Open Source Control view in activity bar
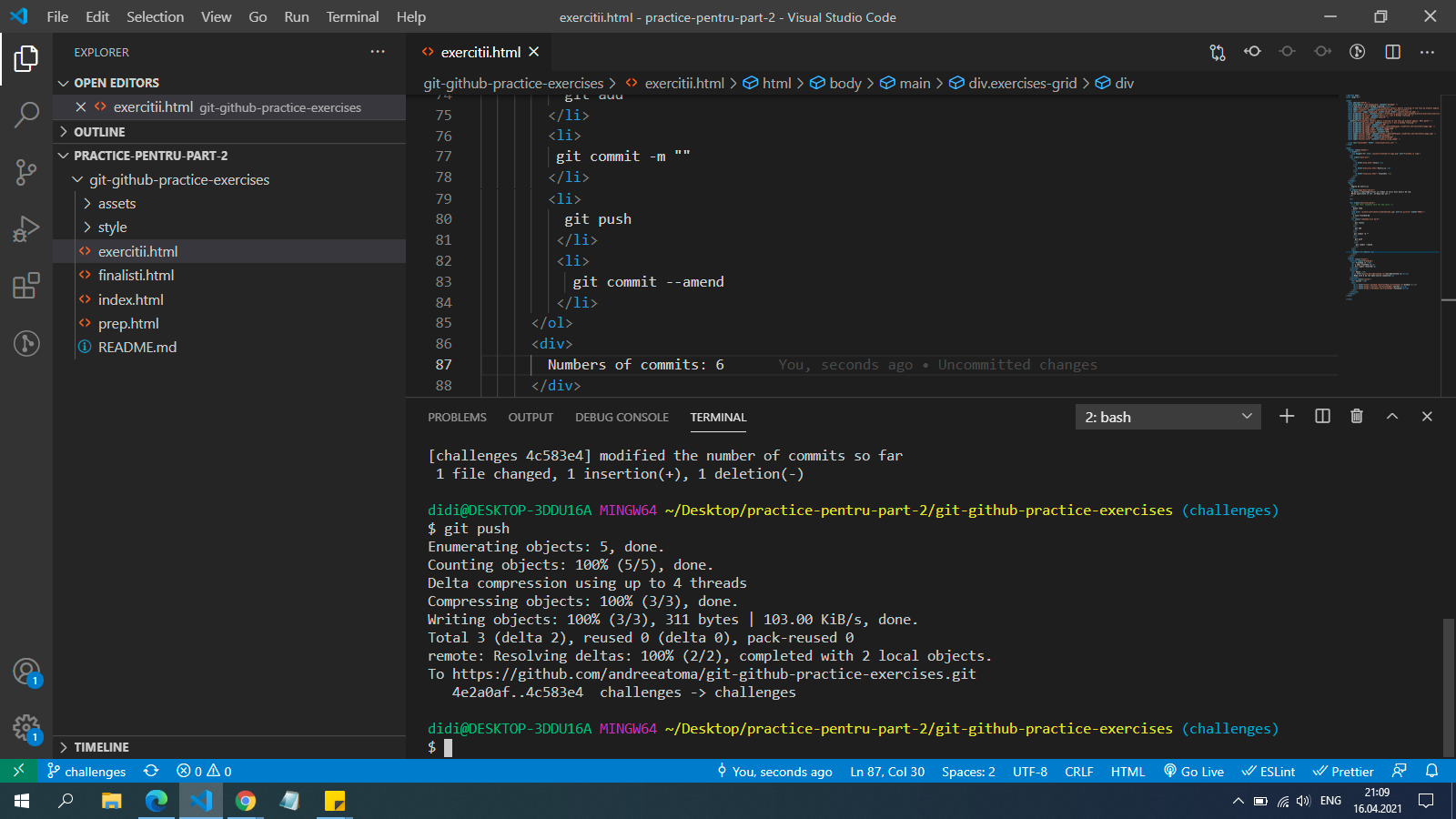The image size is (1456, 819). [26, 171]
